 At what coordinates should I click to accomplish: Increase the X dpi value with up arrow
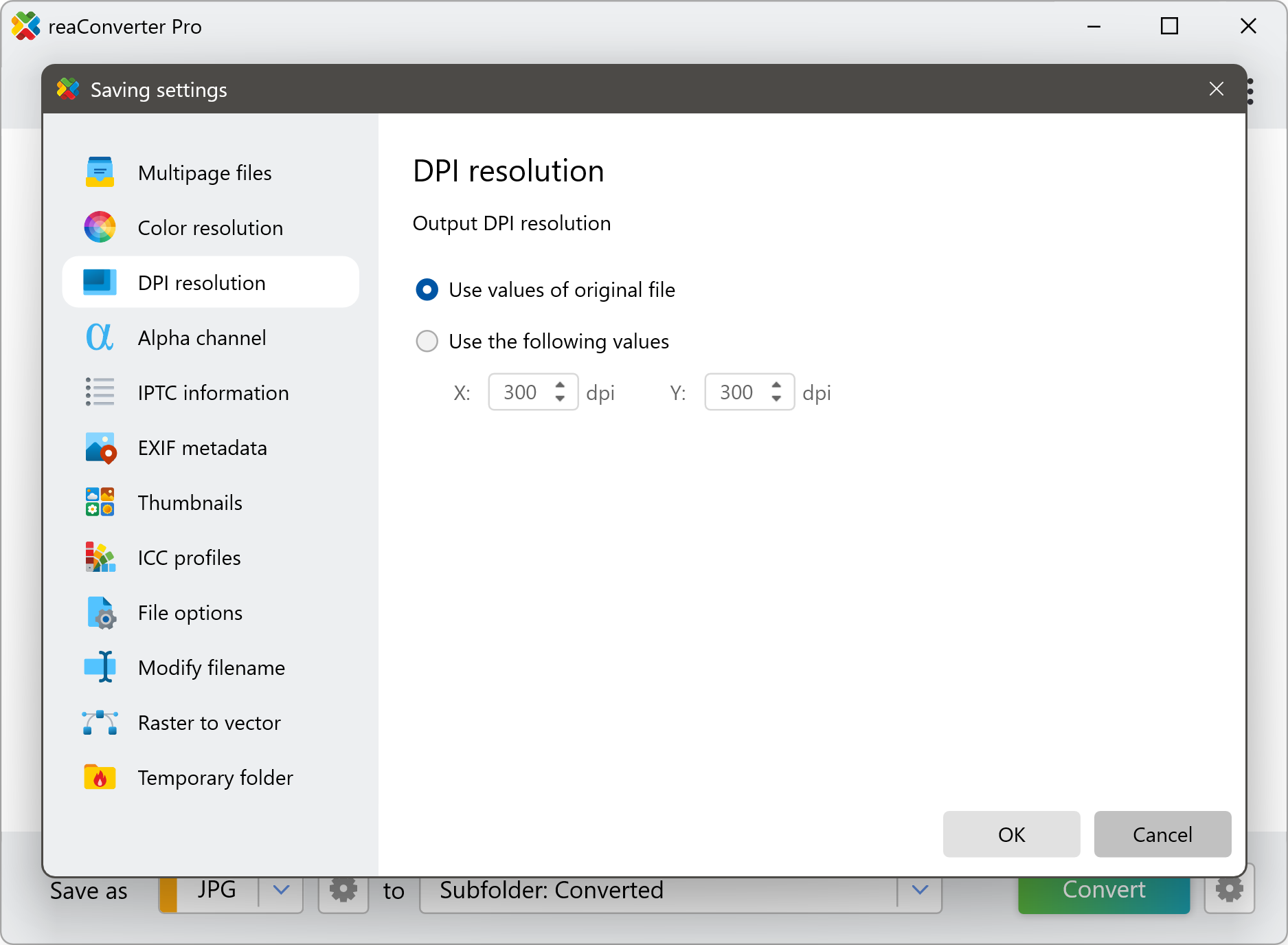click(x=560, y=386)
